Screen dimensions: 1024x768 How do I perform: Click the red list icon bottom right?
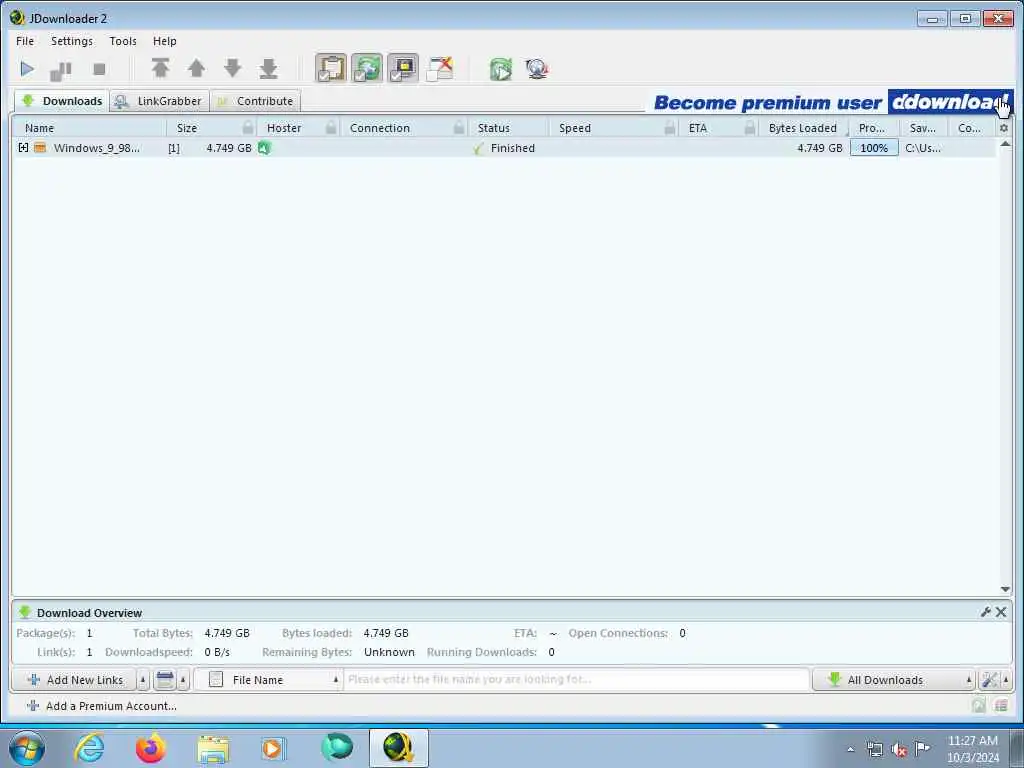(1001, 705)
